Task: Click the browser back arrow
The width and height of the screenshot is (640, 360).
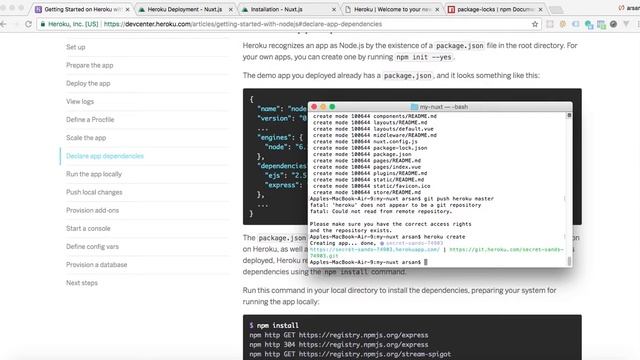Action: 3,24
